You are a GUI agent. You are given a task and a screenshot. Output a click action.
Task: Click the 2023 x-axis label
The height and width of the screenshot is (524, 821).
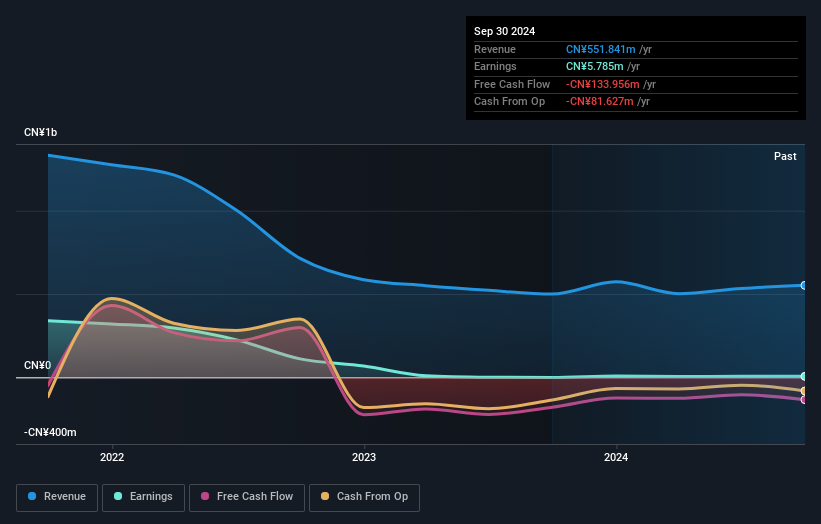pos(364,458)
